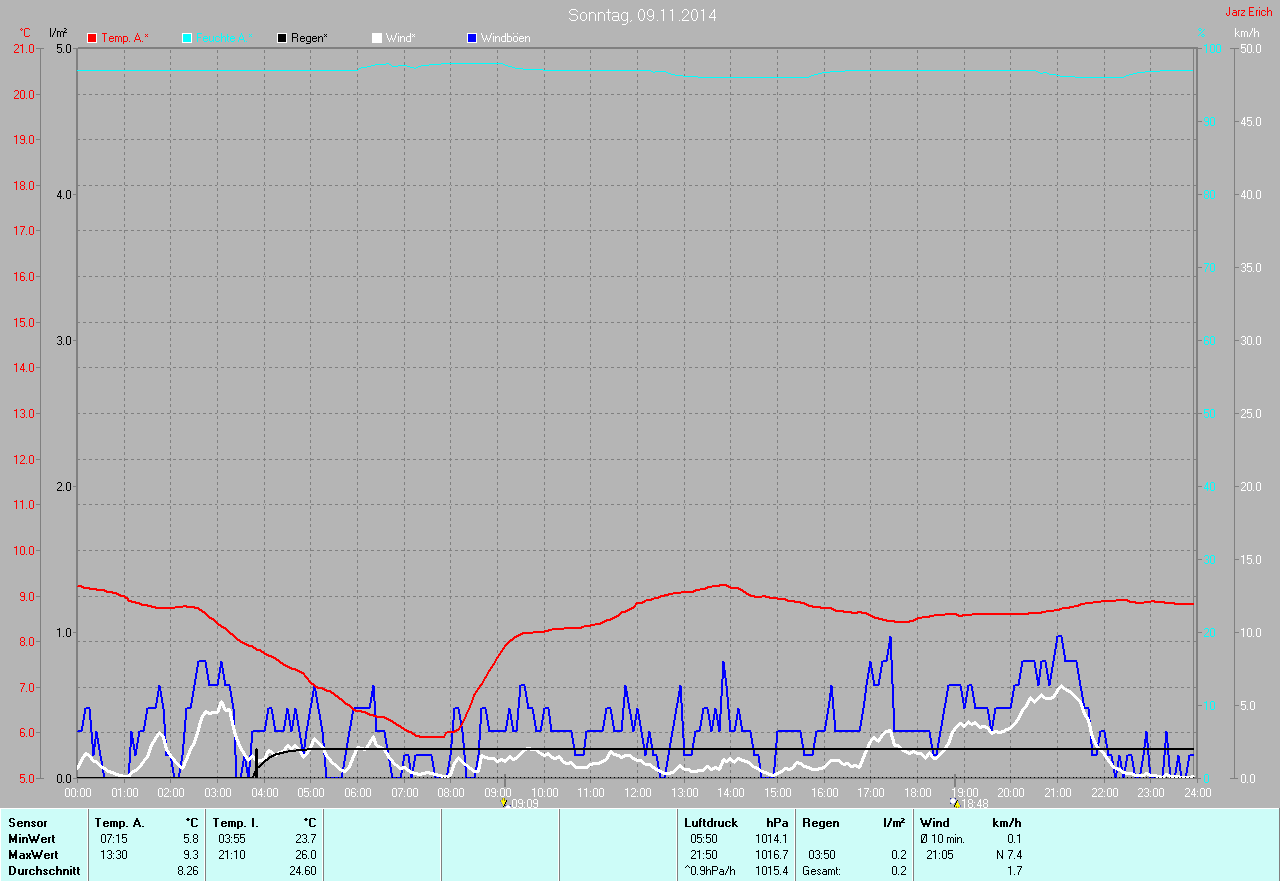
Task: Click the Windböen legend label
Action: click(x=505, y=38)
